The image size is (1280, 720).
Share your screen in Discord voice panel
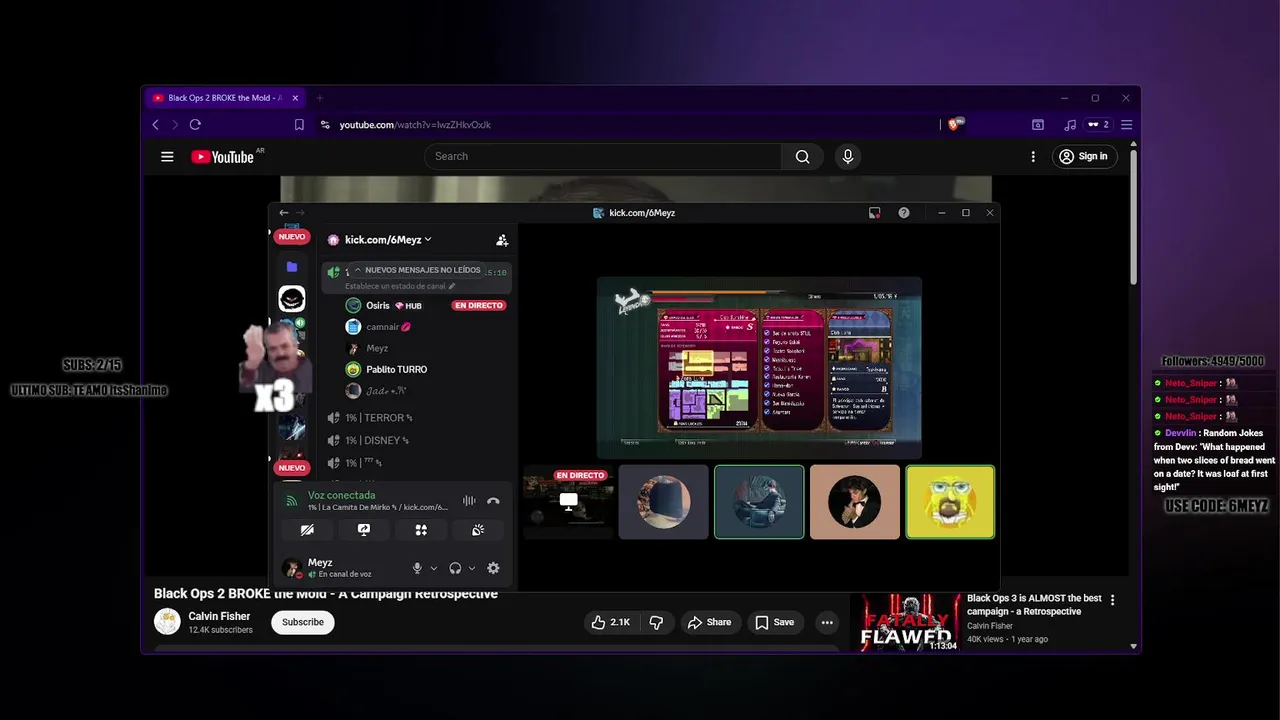(x=364, y=530)
